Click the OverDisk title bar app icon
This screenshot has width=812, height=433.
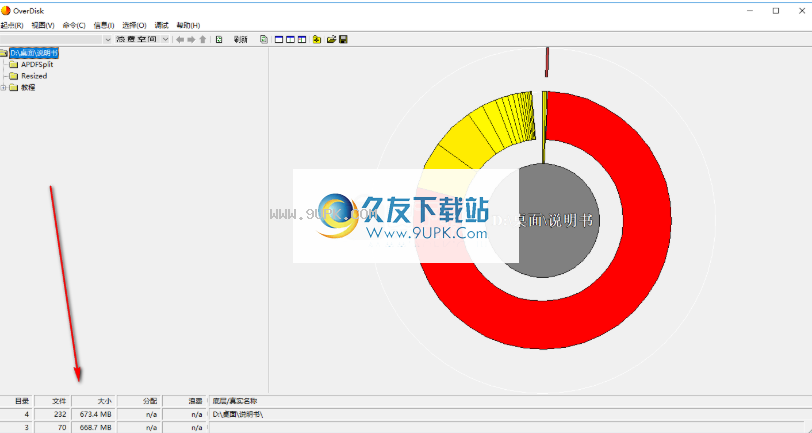click(x=6, y=10)
